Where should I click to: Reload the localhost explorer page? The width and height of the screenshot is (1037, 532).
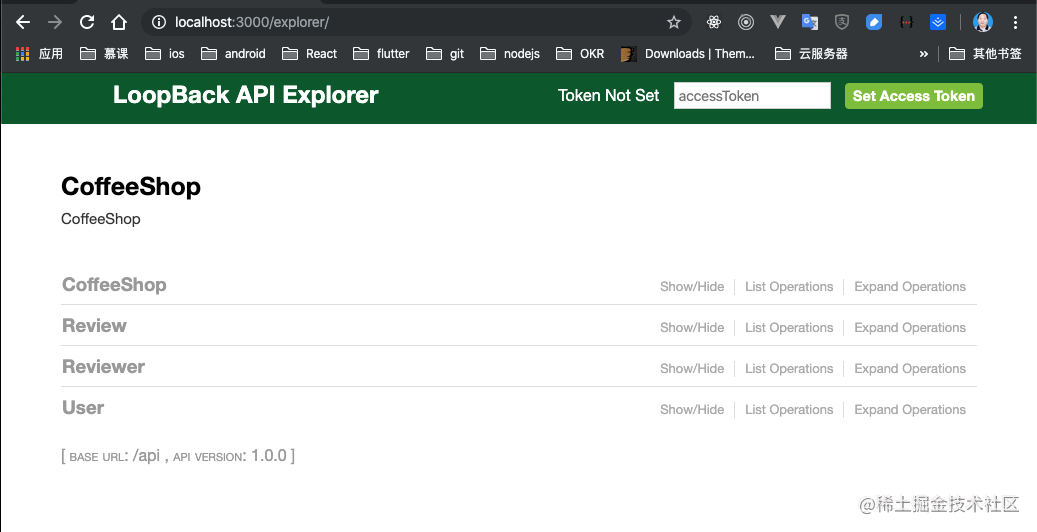87,22
